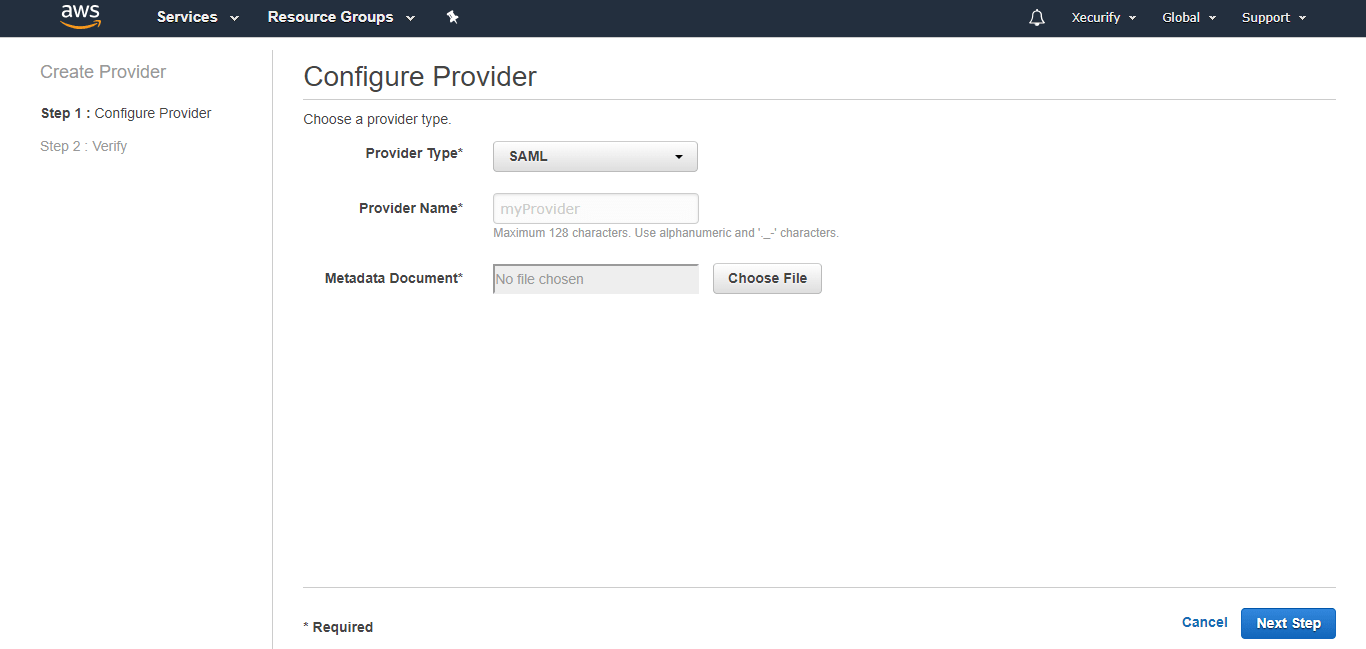Click the Create Provider page heading
This screenshot has width=1366, height=649.
pyautogui.click(x=103, y=71)
